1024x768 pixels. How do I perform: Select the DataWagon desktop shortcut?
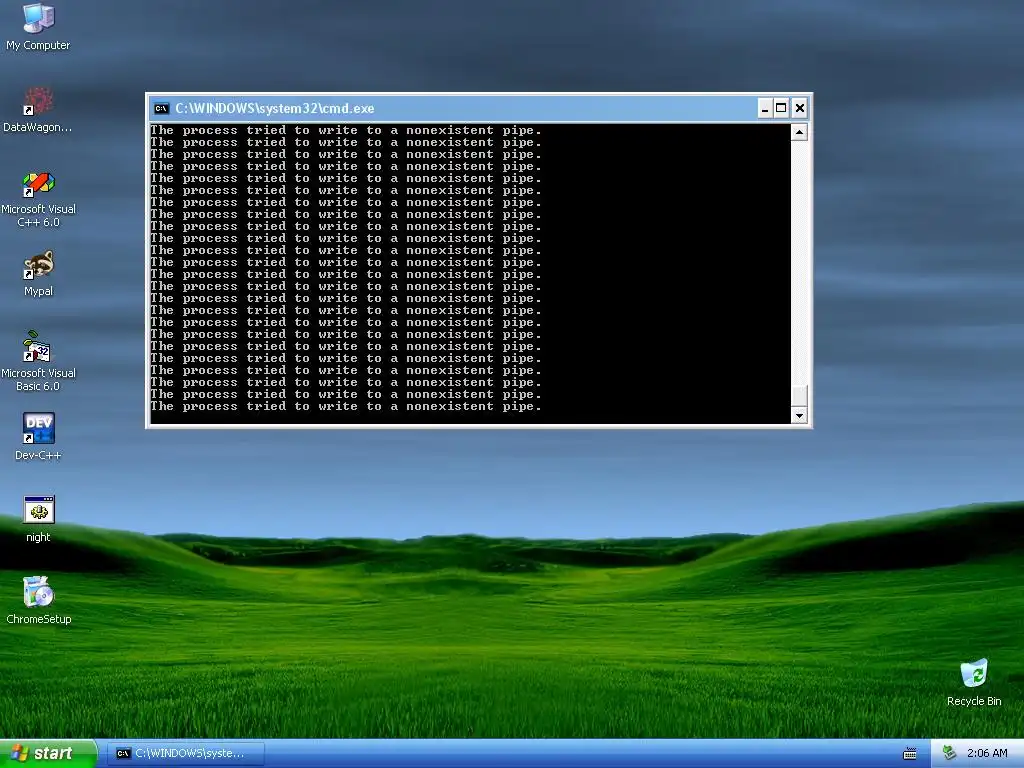point(38,110)
